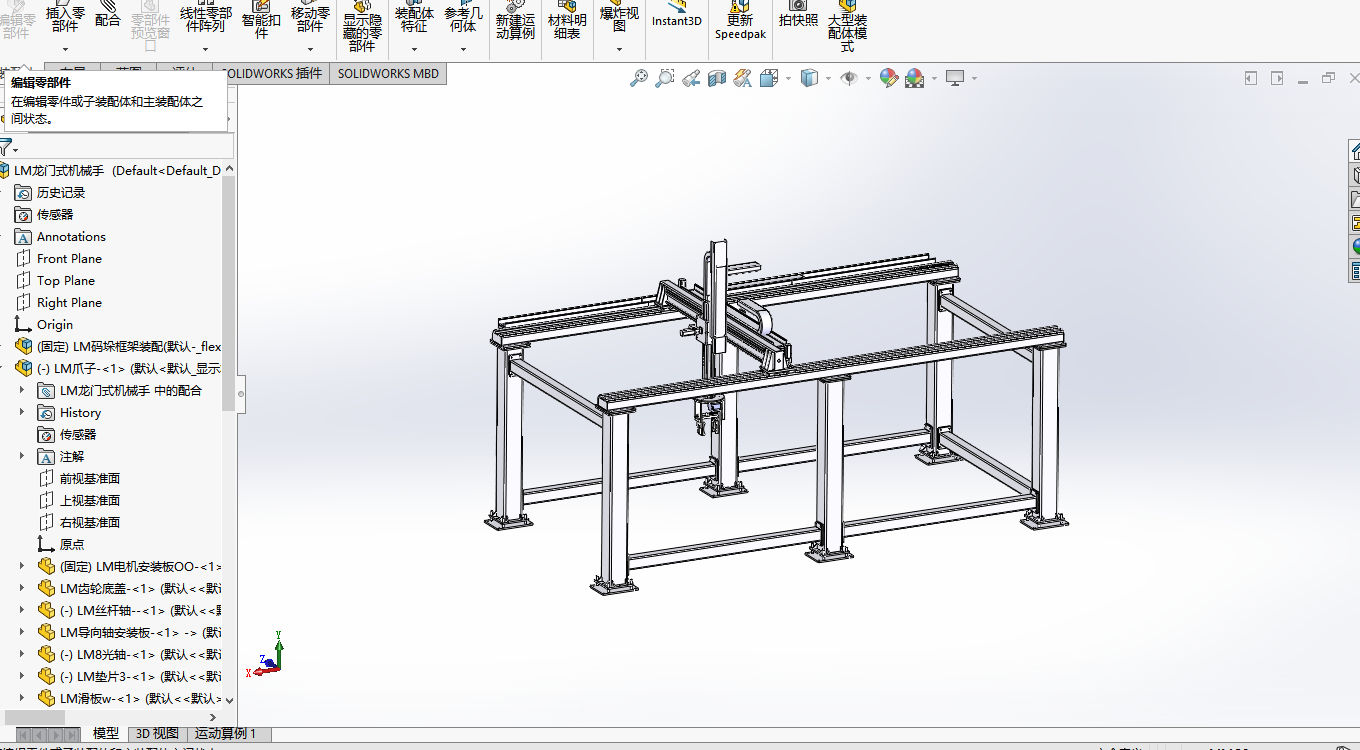Viewport: 1360px width, 750px height.
Task: Switch to the SOLIDWORKS 插件 tab
Action: (x=273, y=73)
